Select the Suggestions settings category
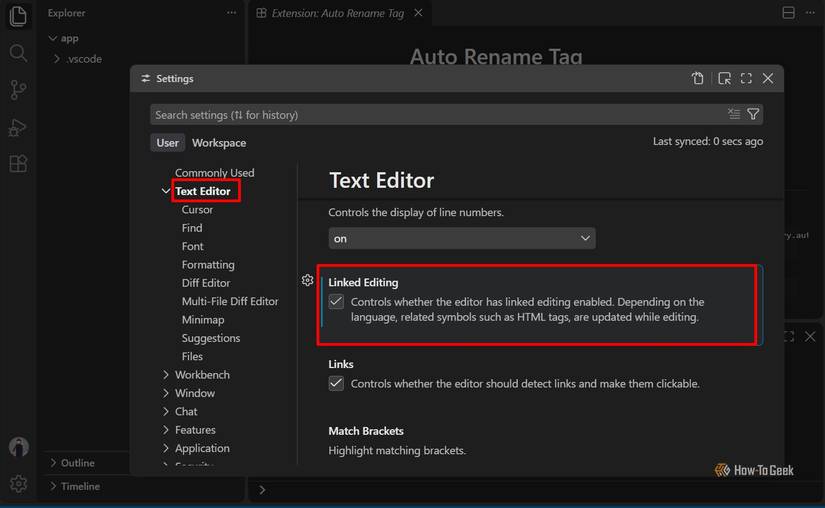This screenshot has height=508, width=825. tap(211, 338)
